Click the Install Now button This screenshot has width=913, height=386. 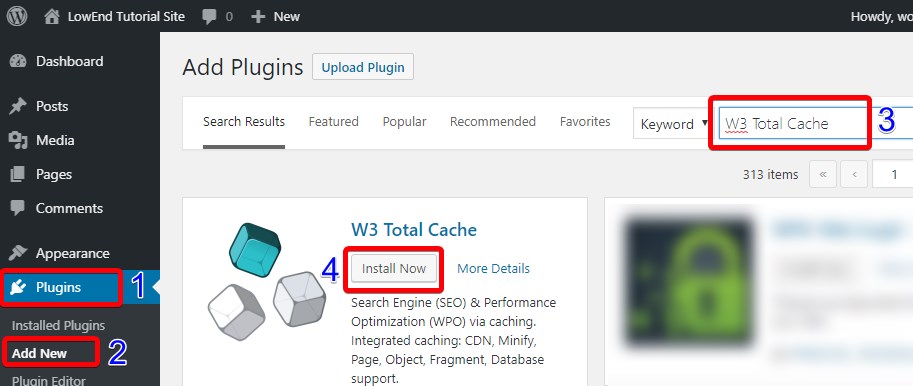tap(394, 268)
